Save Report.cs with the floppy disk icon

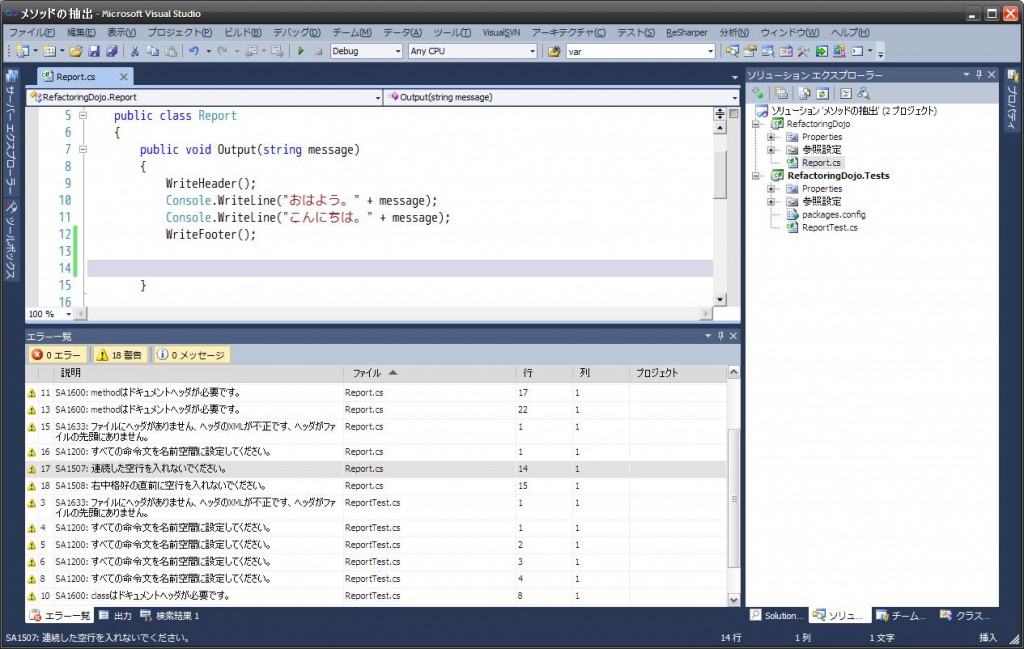94,51
